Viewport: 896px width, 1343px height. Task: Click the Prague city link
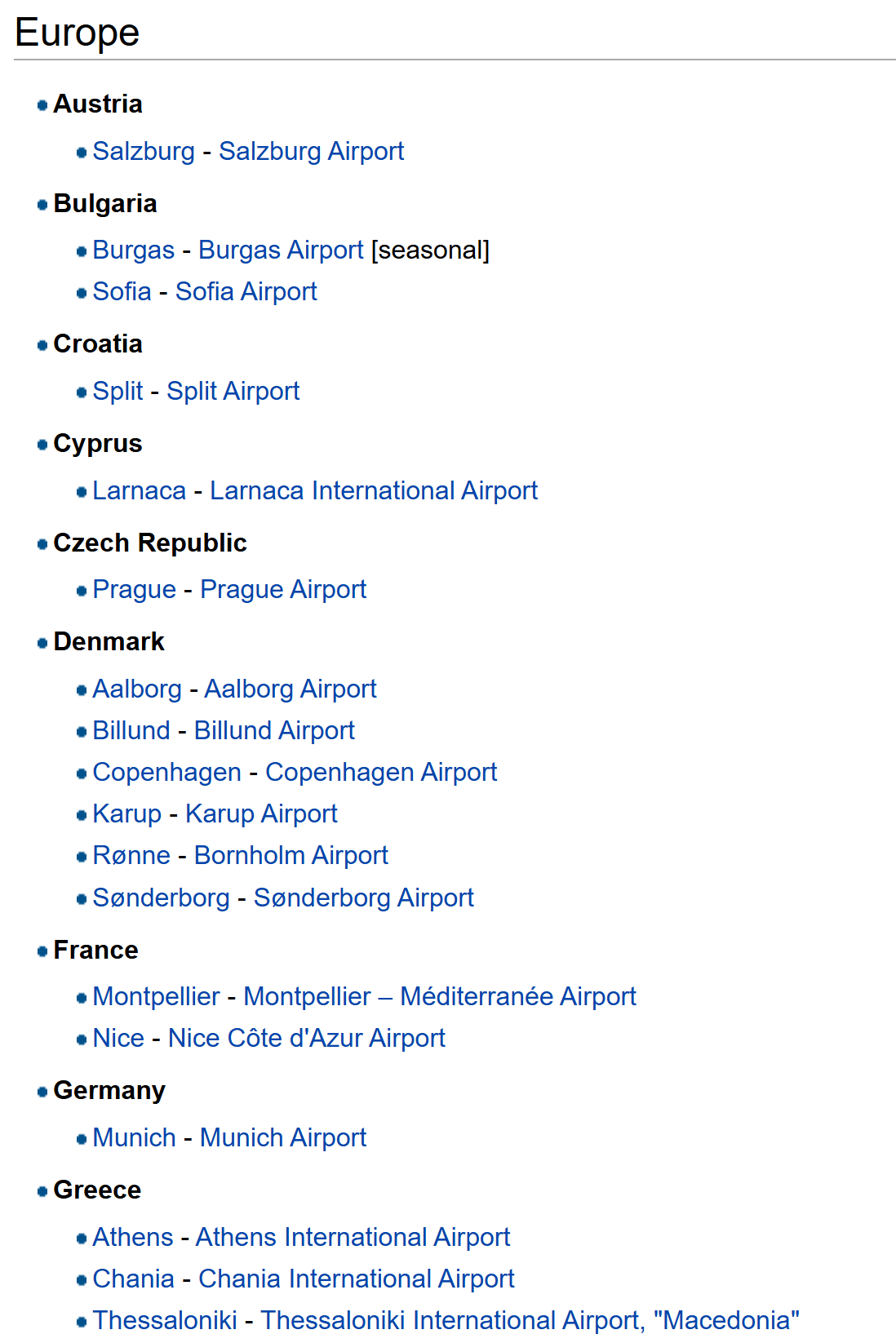(x=134, y=590)
